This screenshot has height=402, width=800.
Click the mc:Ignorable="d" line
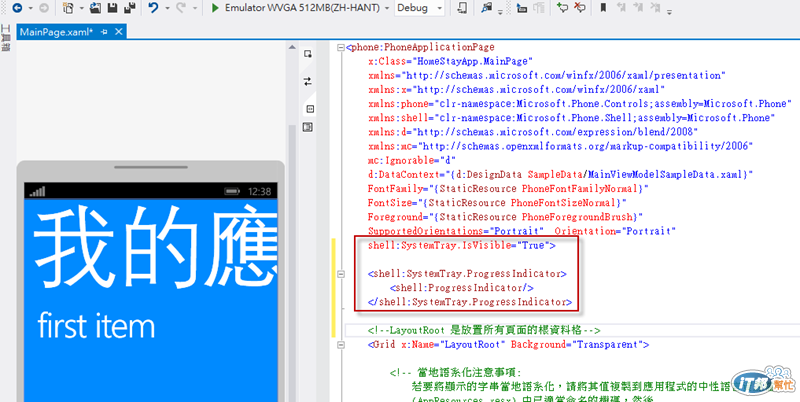click(411, 160)
